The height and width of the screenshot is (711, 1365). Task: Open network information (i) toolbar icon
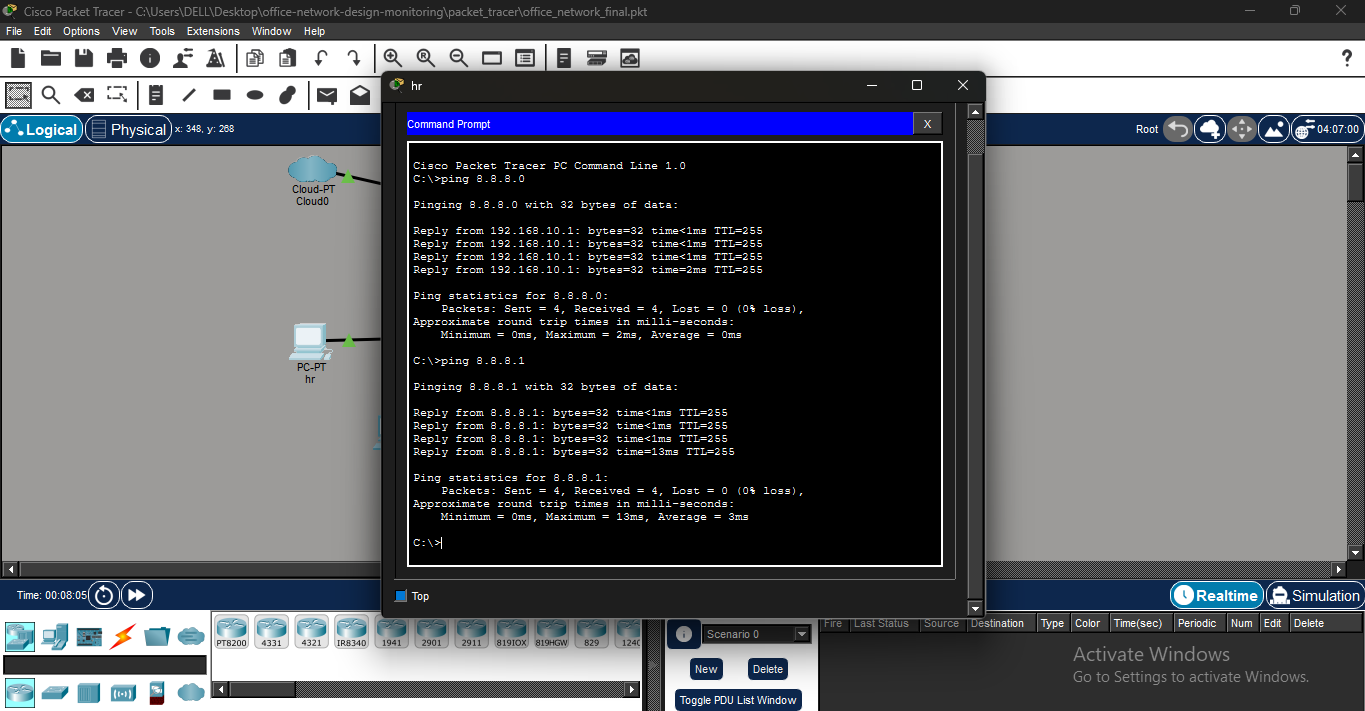150,58
